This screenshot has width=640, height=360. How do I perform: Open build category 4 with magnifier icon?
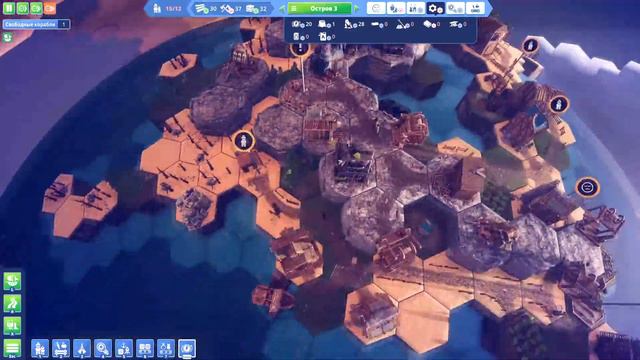[102, 349]
